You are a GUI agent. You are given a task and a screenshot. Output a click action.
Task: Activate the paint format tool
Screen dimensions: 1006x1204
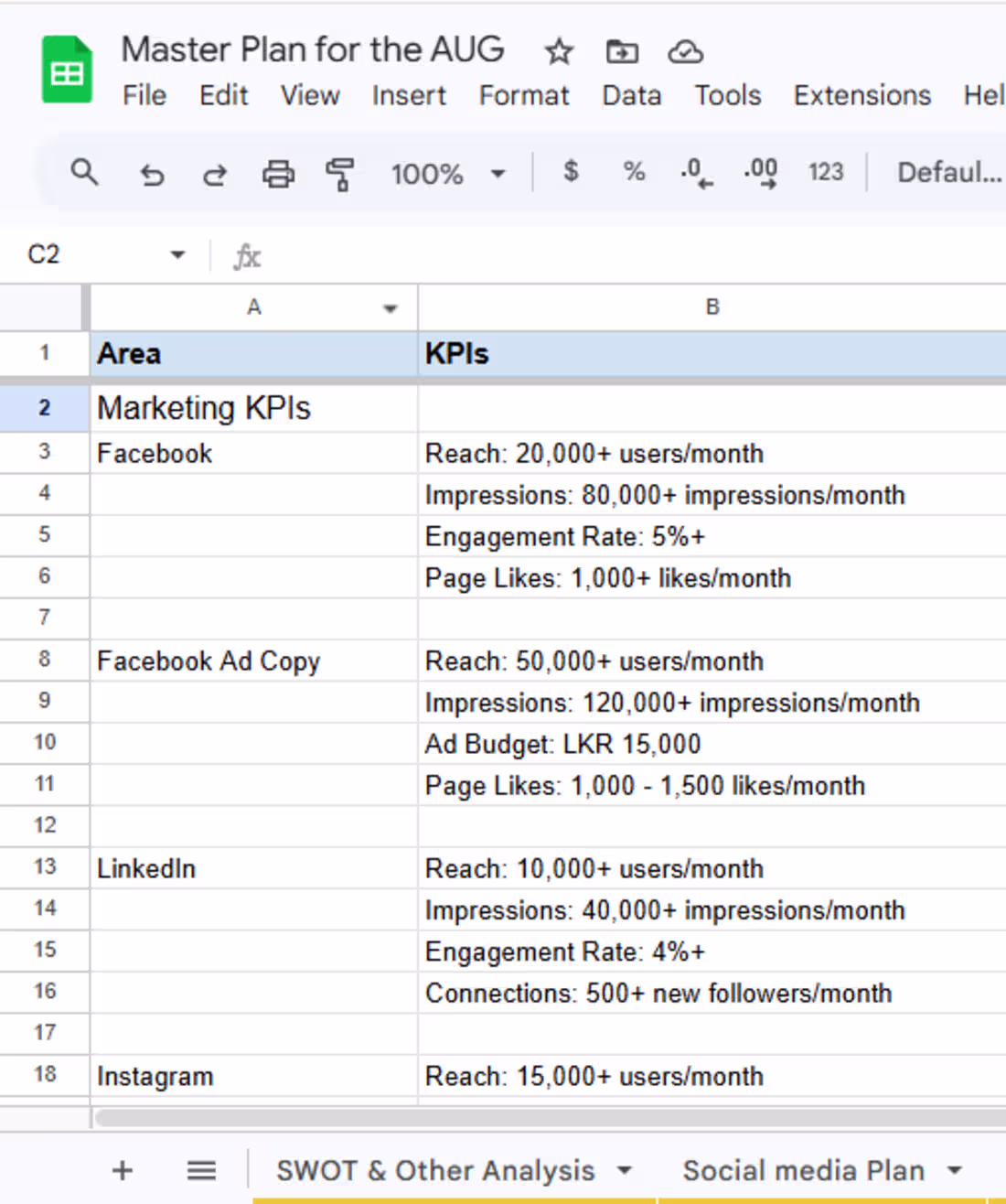(x=340, y=173)
